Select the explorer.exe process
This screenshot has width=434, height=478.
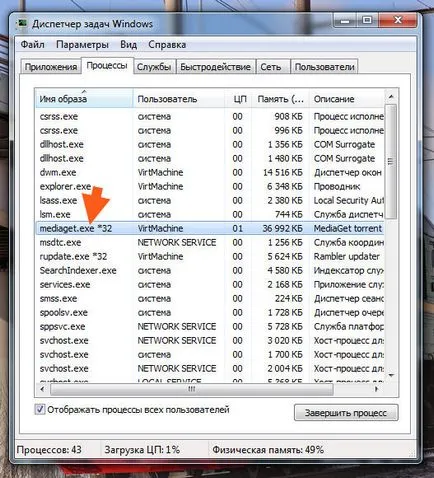click(210, 186)
